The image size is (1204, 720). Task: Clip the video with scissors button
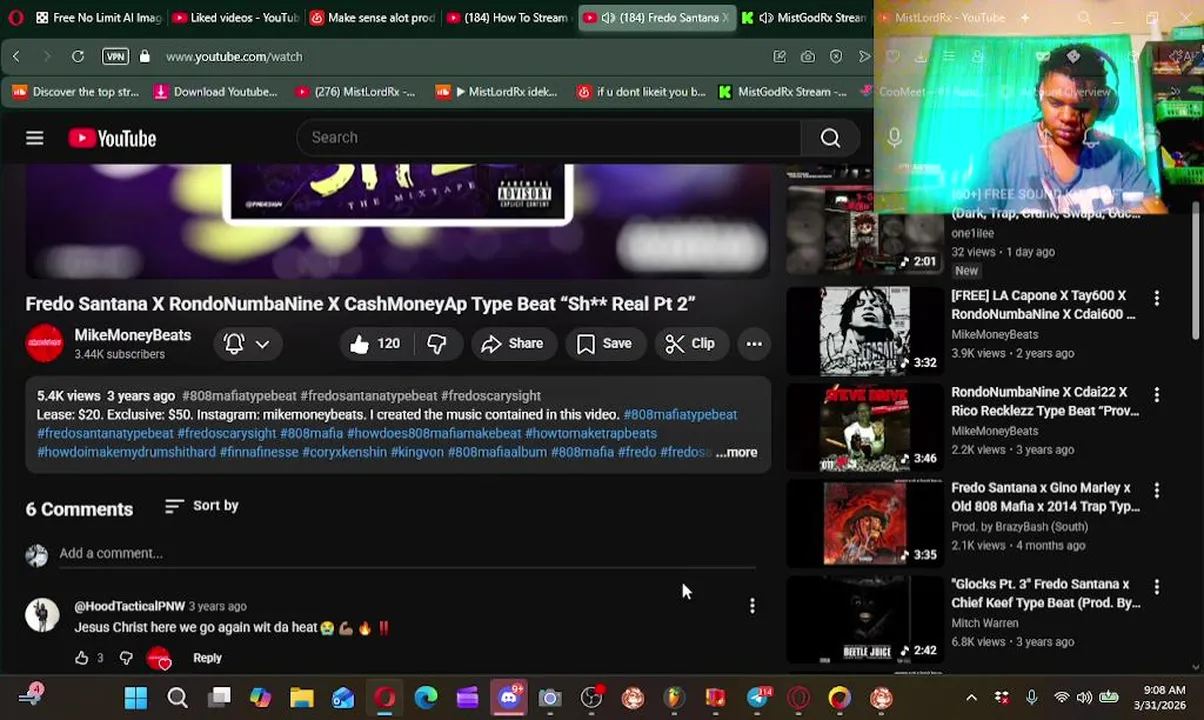[690, 344]
